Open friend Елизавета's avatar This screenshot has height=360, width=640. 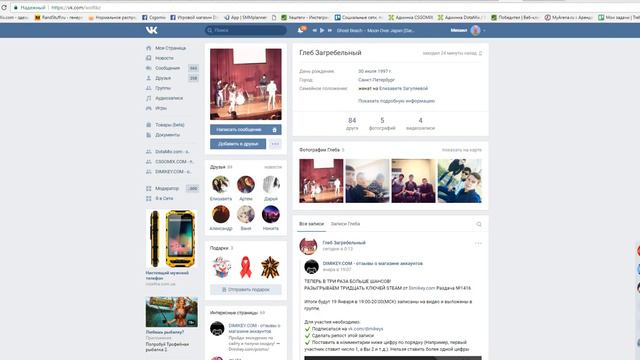coord(220,184)
